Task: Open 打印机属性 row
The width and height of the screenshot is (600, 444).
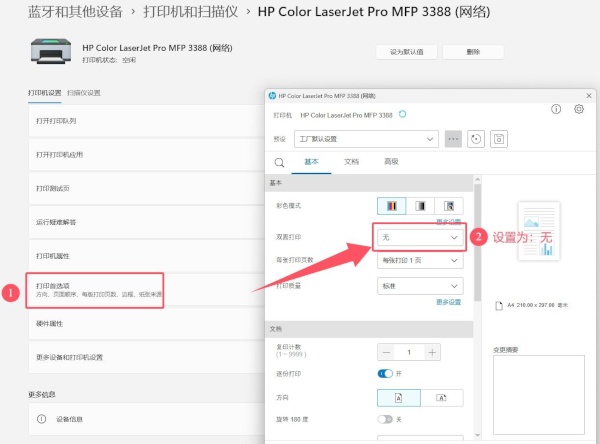Action: [x=147, y=256]
